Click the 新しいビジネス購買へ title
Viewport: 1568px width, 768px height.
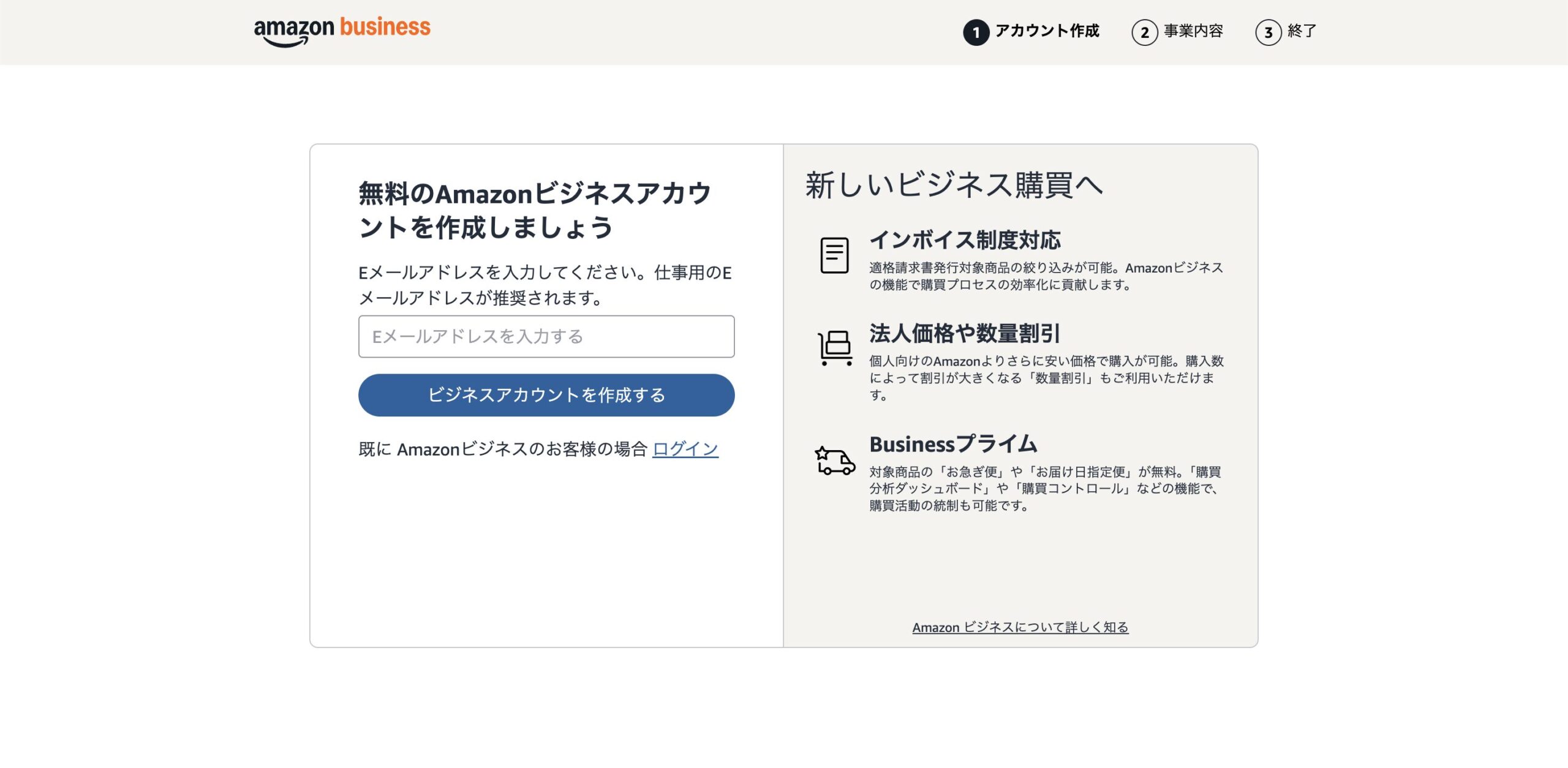coord(954,185)
